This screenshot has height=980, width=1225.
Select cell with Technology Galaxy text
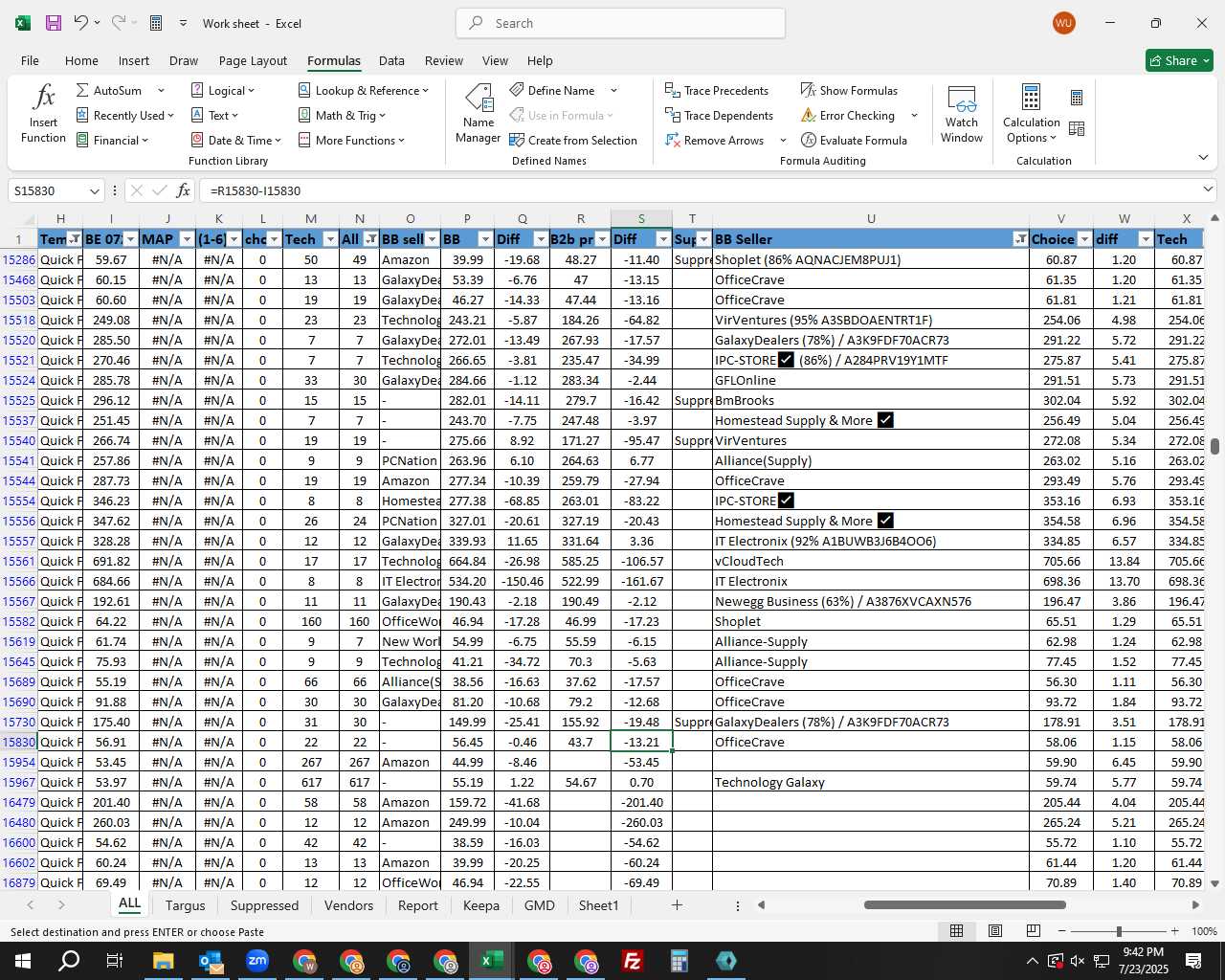pyautogui.click(x=871, y=782)
